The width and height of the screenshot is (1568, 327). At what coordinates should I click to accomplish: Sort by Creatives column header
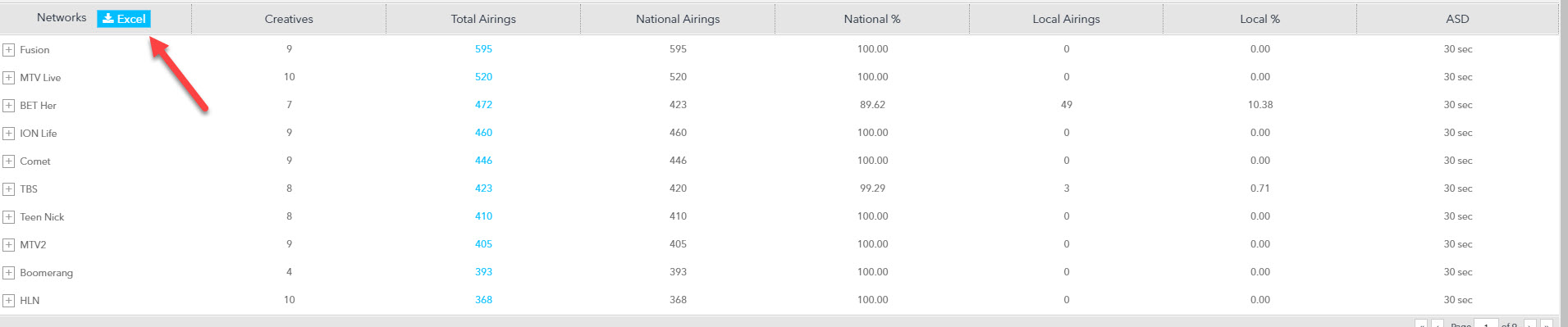pos(289,19)
